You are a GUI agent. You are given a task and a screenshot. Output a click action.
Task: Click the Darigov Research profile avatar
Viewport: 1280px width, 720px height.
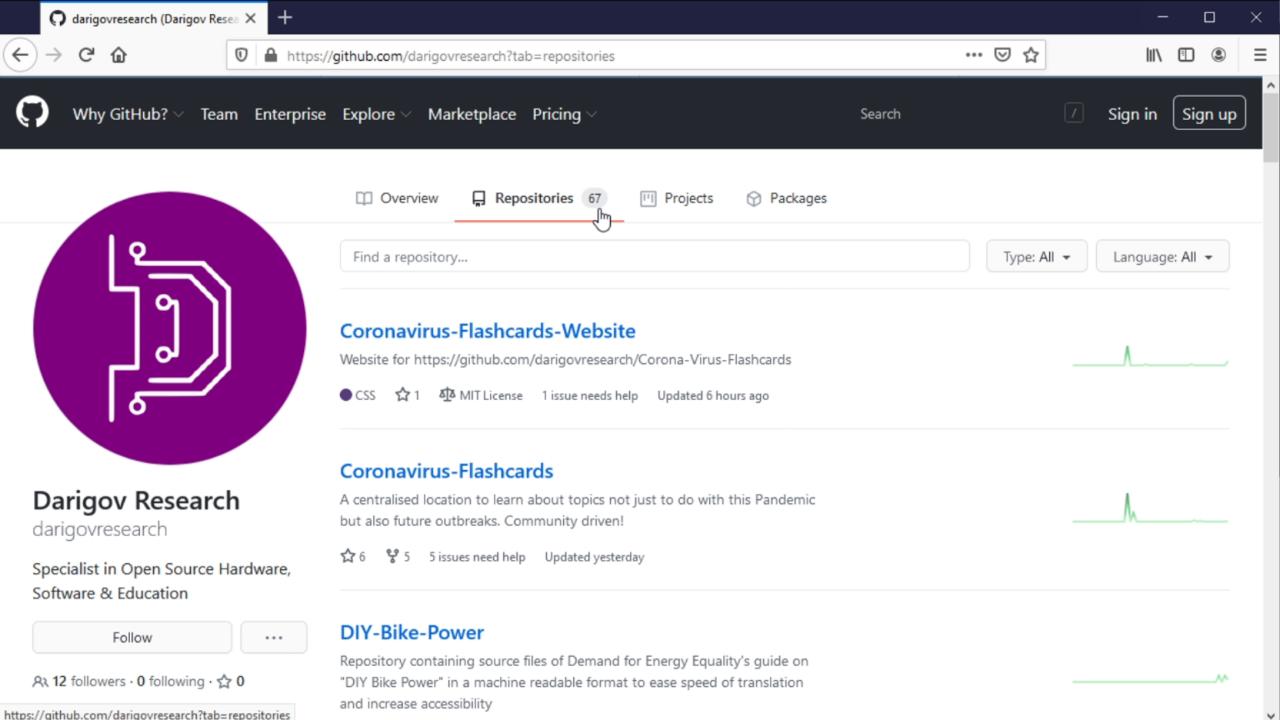pyautogui.click(x=169, y=328)
